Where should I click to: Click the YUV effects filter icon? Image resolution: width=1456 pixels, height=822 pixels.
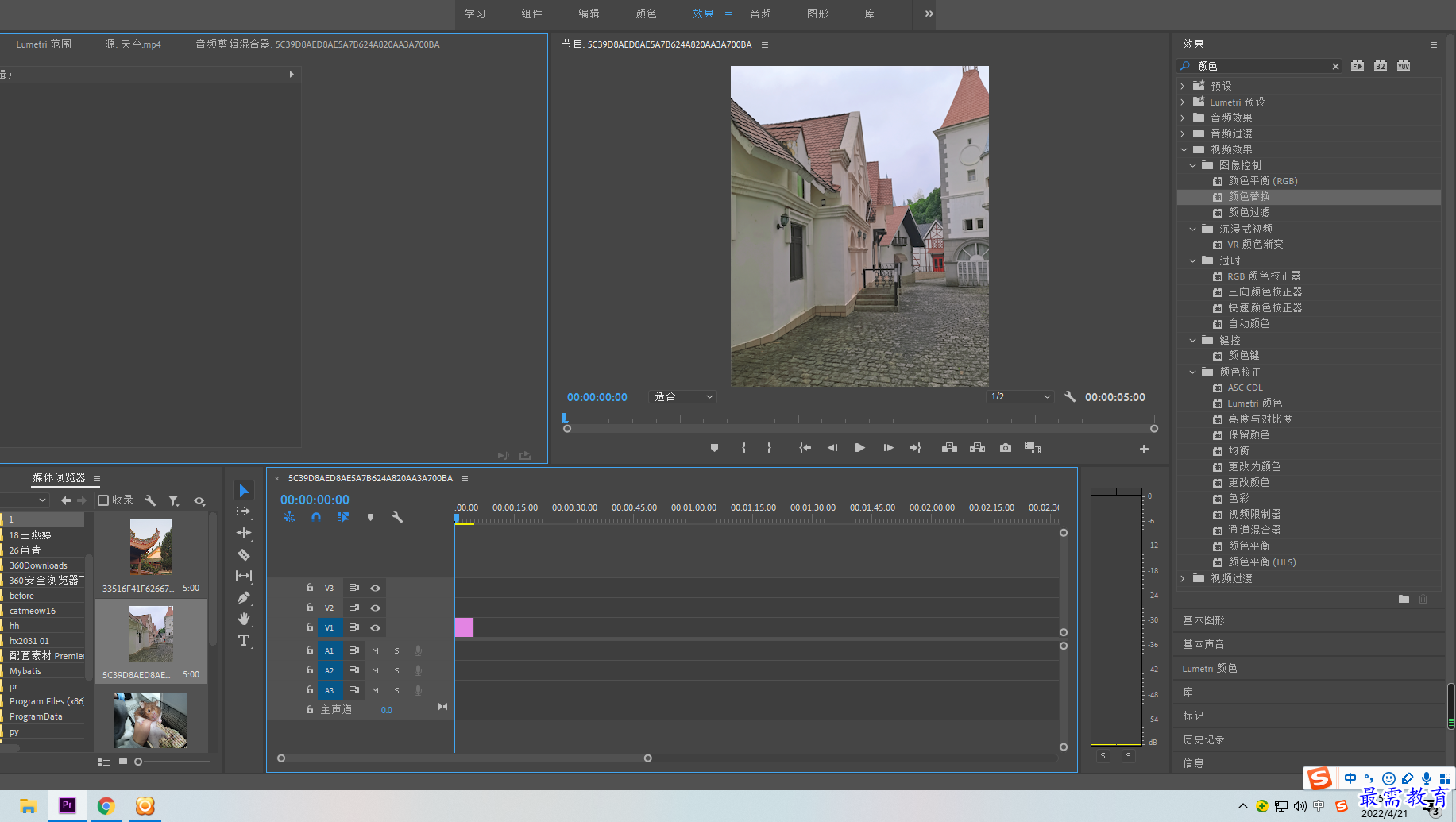coord(1404,66)
